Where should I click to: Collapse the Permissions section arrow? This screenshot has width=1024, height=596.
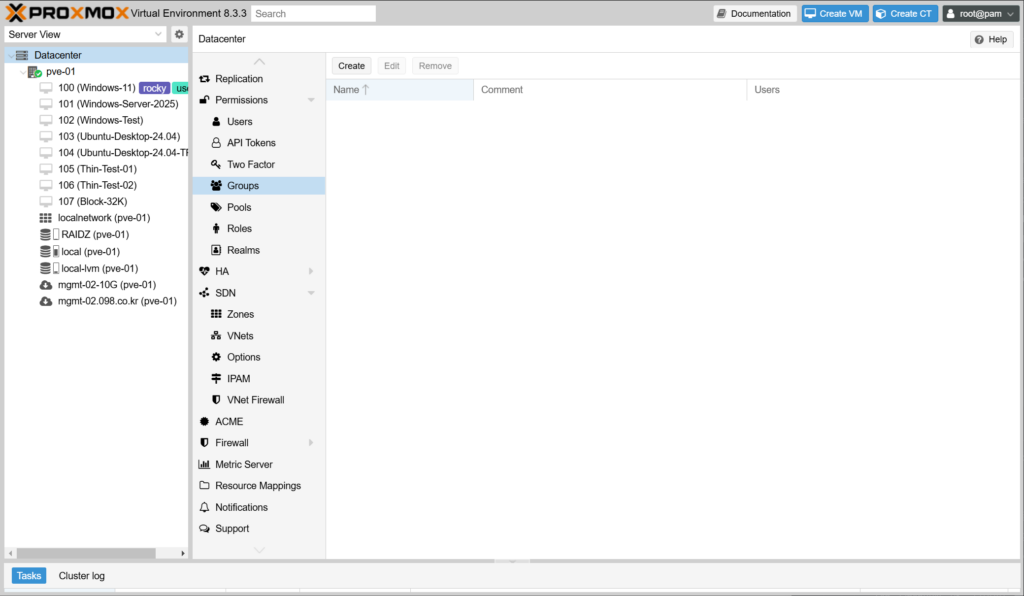[x=311, y=101]
